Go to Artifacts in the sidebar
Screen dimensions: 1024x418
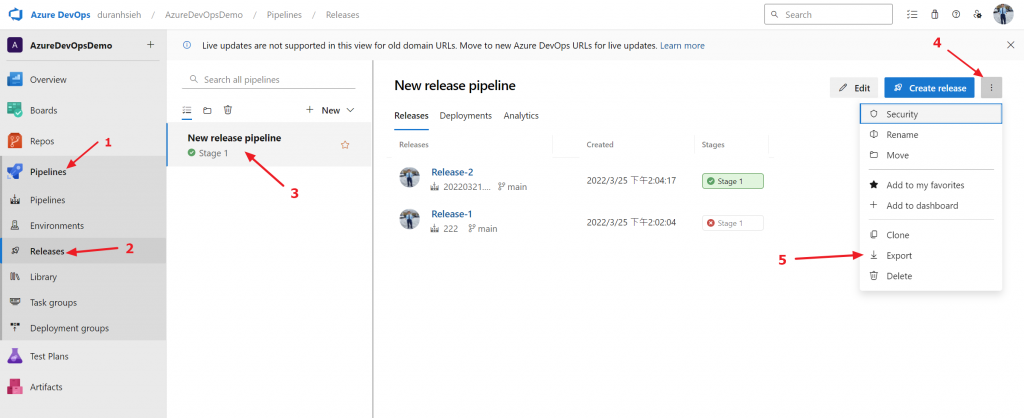pos(83,387)
